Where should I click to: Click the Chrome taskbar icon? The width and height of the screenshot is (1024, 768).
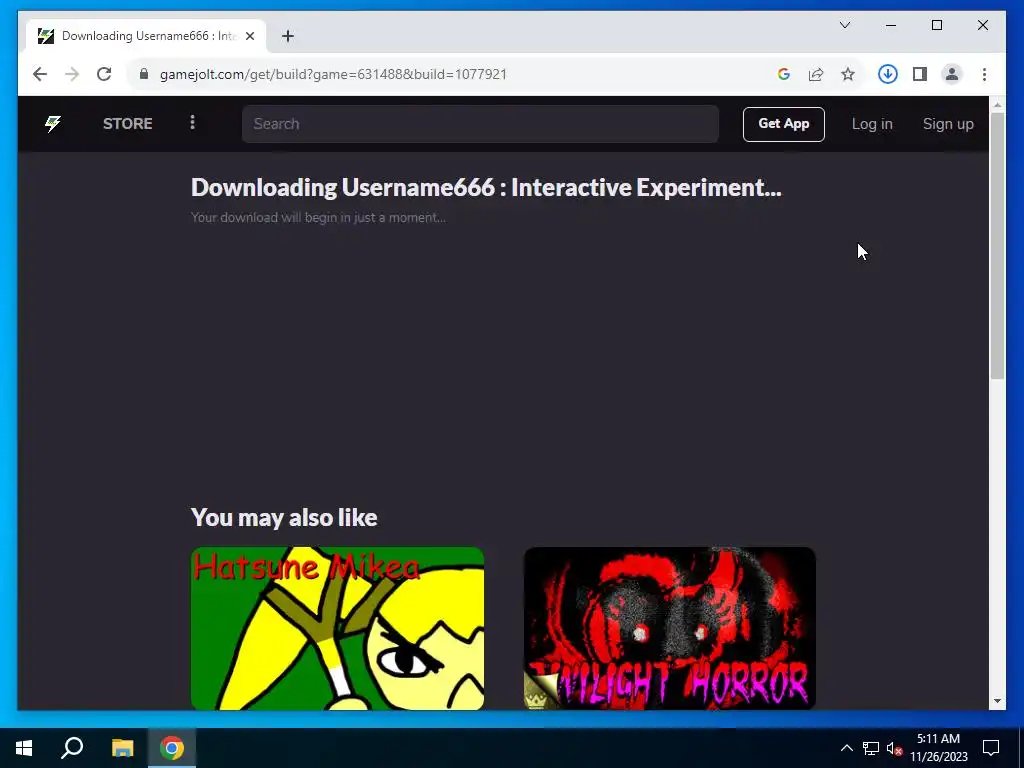pos(172,748)
